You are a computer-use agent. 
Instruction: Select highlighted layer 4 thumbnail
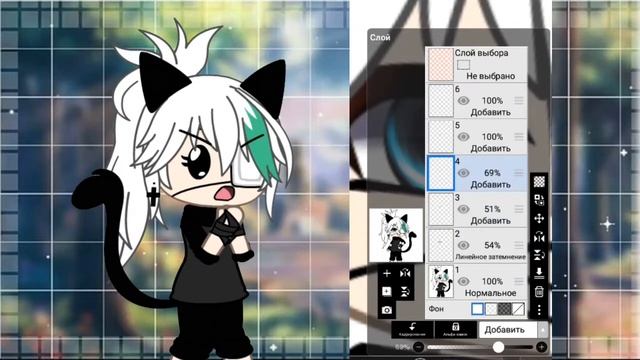click(x=441, y=173)
